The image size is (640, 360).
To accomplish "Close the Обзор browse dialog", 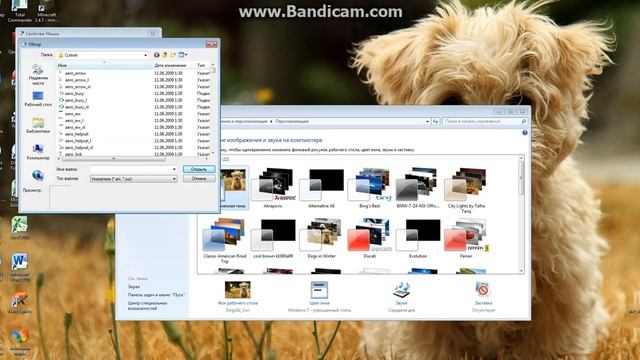I will (211, 44).
